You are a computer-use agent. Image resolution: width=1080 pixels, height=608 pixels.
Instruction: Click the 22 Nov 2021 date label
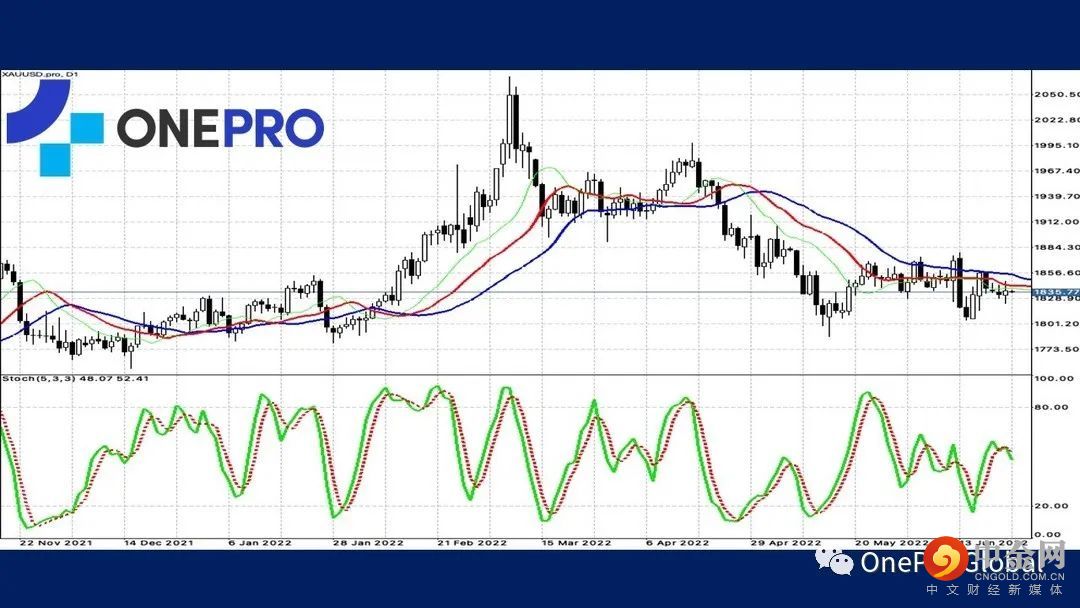point(56,543)
